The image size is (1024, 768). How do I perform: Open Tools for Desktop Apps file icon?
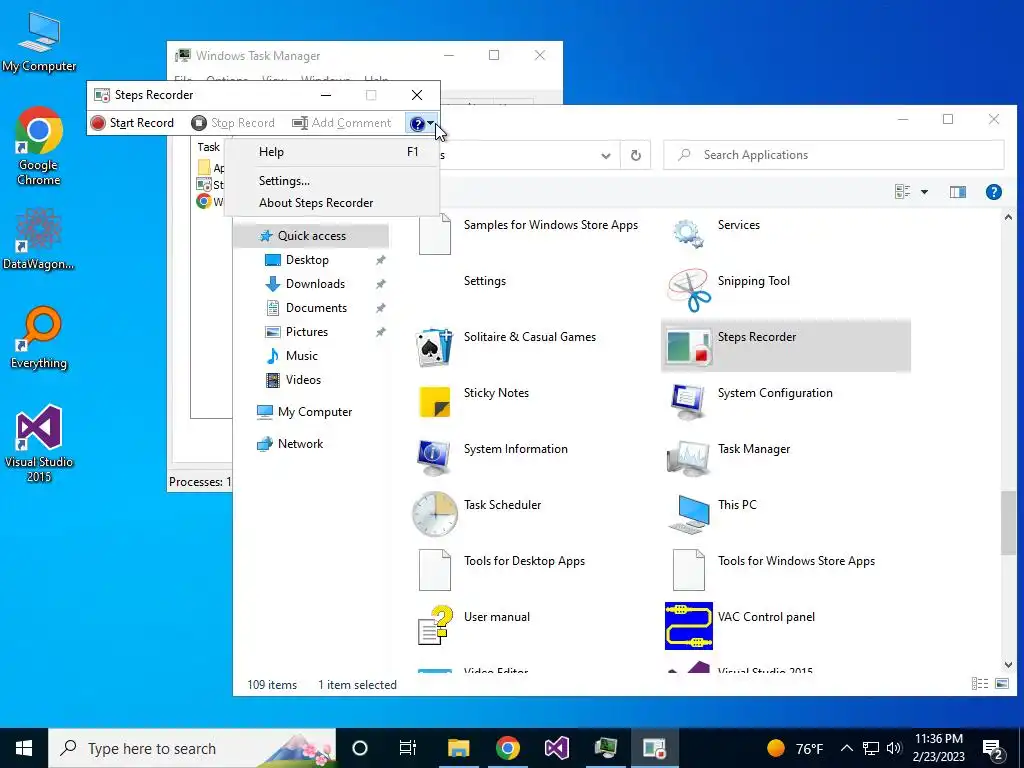(434, 569)
